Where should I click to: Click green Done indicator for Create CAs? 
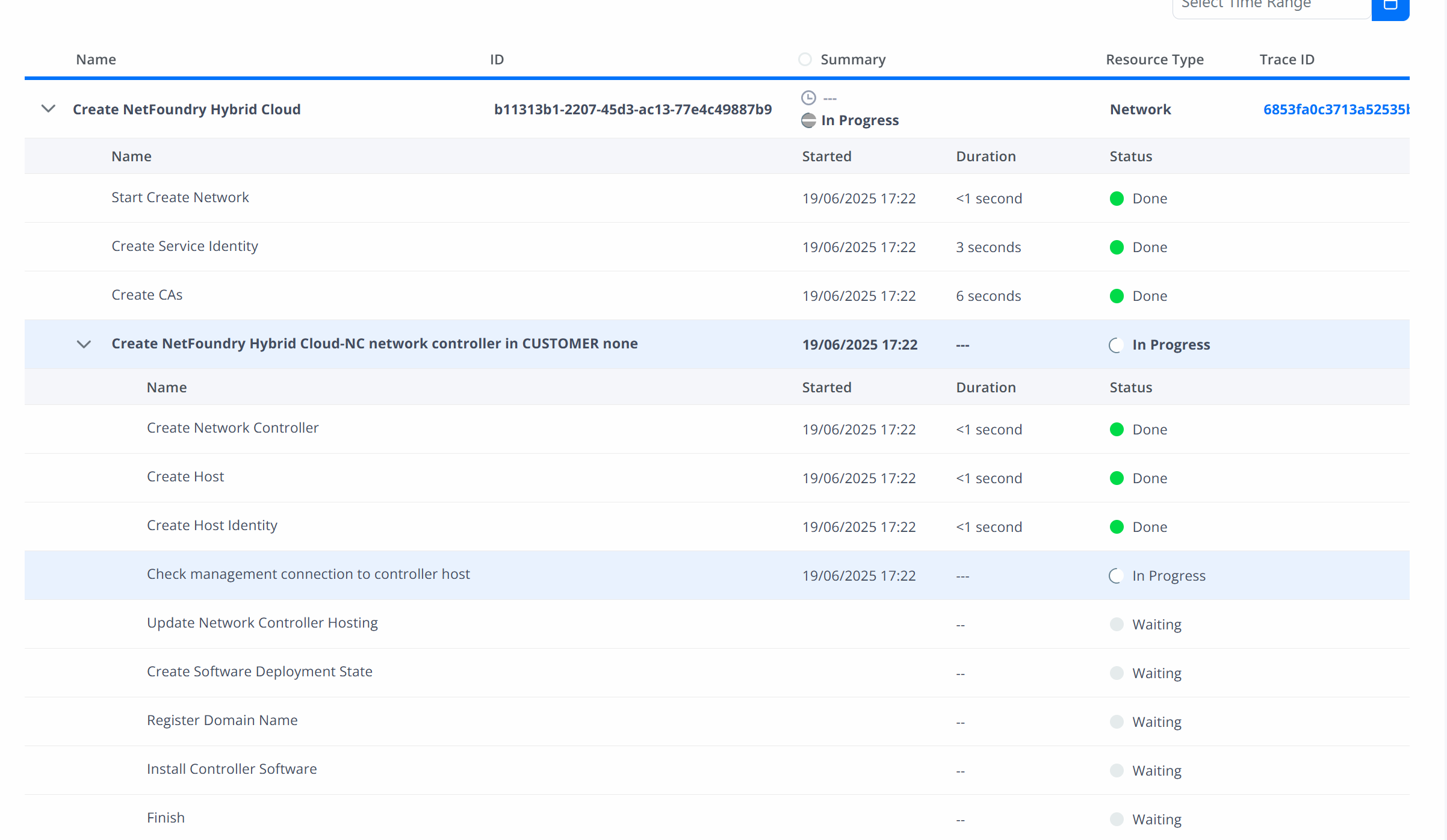point(1117,296)
